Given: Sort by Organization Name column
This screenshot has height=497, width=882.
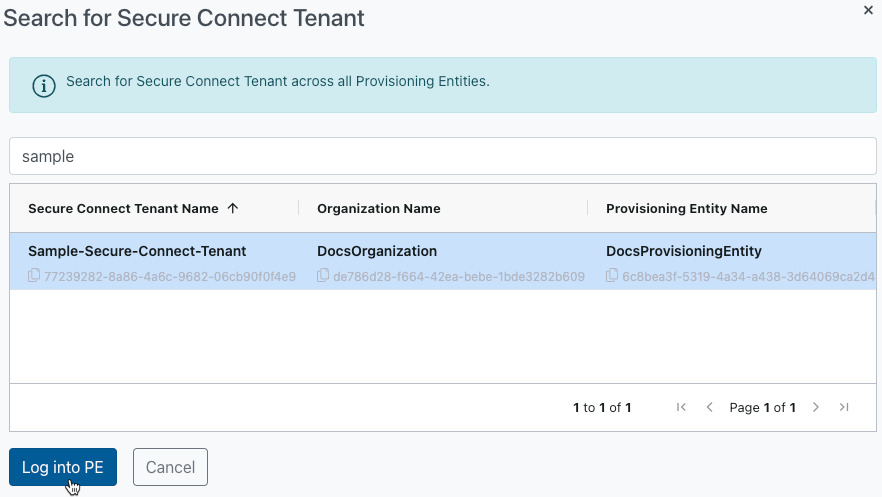Looking at the screenshot, I should pos(379,209).
